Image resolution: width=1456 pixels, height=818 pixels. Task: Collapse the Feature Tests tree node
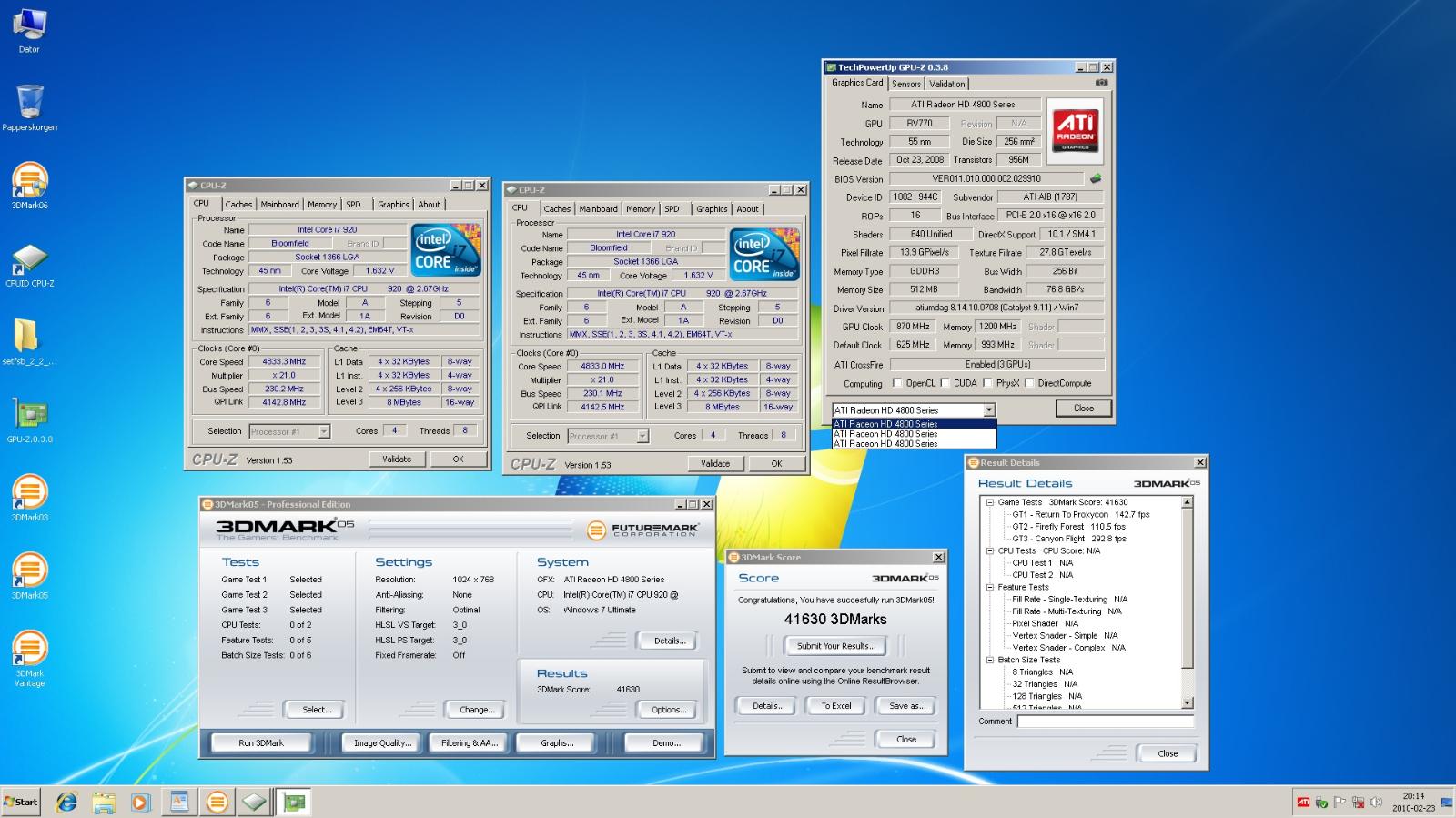point(990,587)
